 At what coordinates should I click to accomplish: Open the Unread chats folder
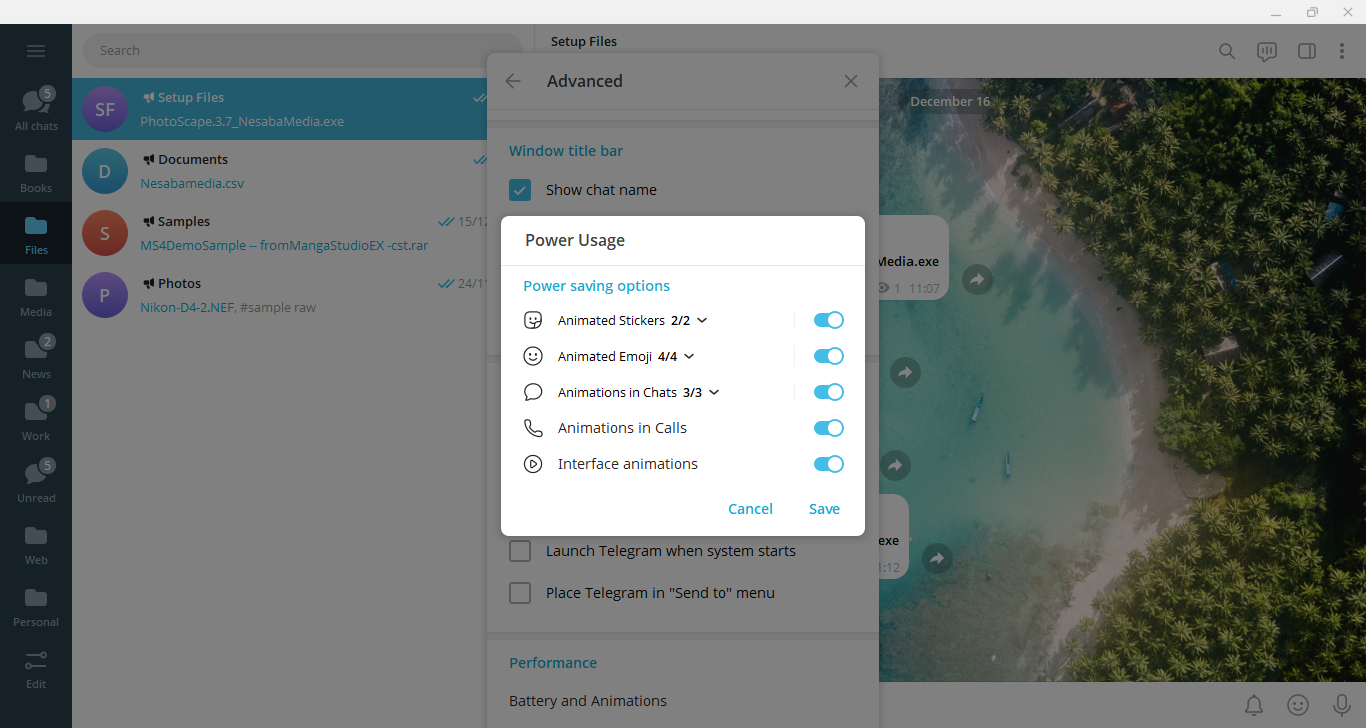click(x=36, y=481)
